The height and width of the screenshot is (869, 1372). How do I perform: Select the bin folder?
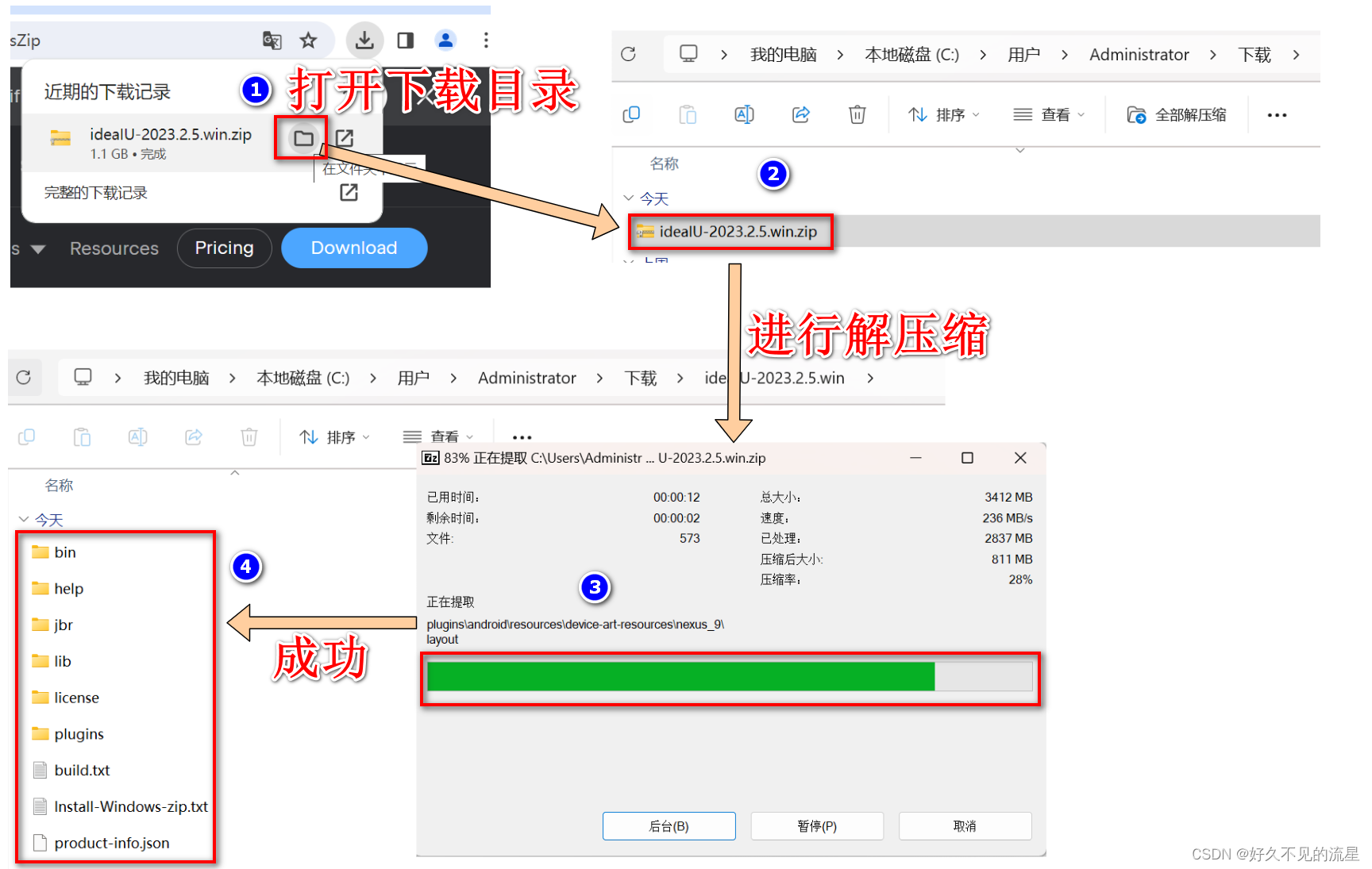[x=54, y=552]
